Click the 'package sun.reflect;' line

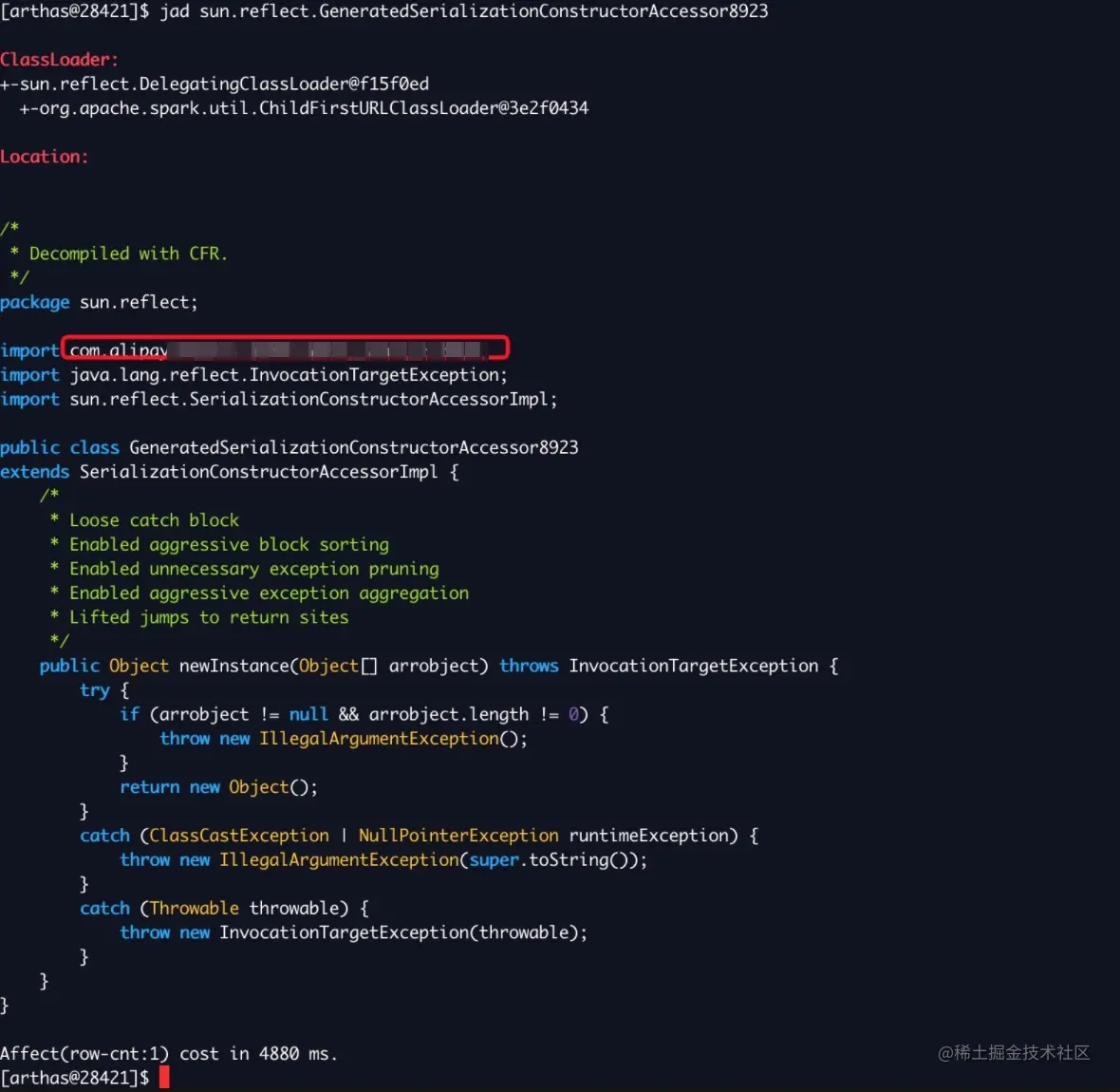point(99,302)
